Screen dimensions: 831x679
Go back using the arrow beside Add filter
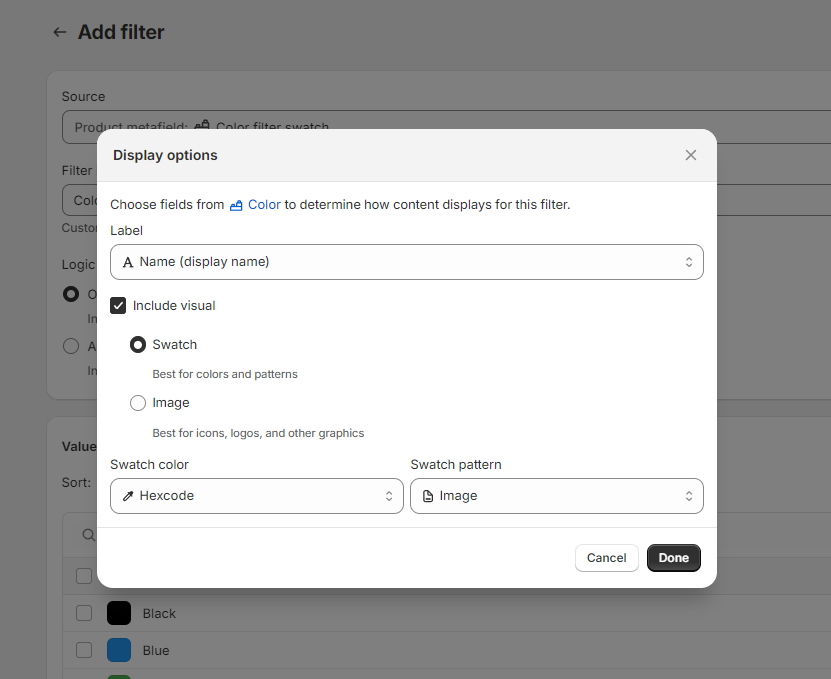[x=60, y=32]
